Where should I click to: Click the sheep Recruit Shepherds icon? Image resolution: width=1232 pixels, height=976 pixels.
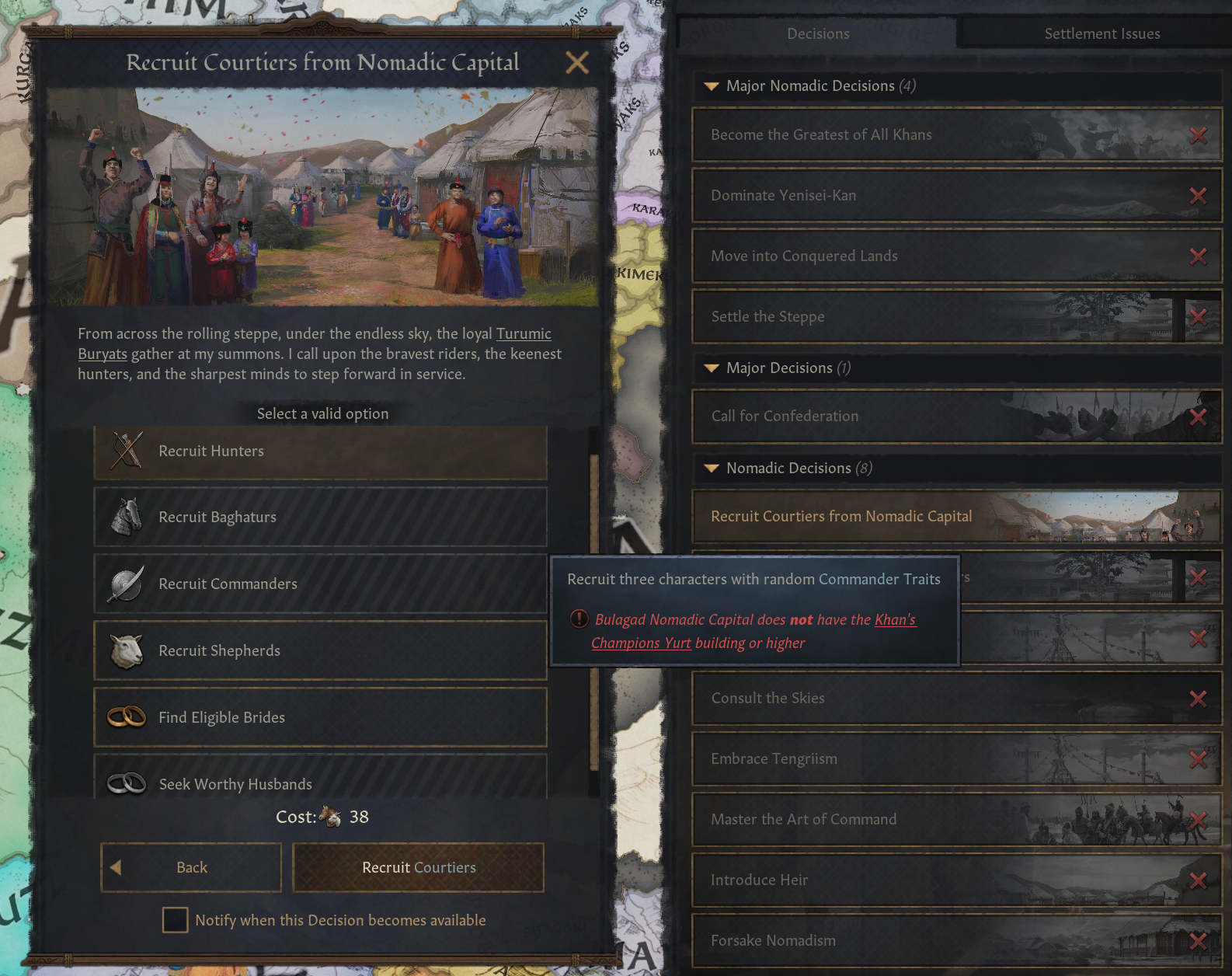(127, 650)
